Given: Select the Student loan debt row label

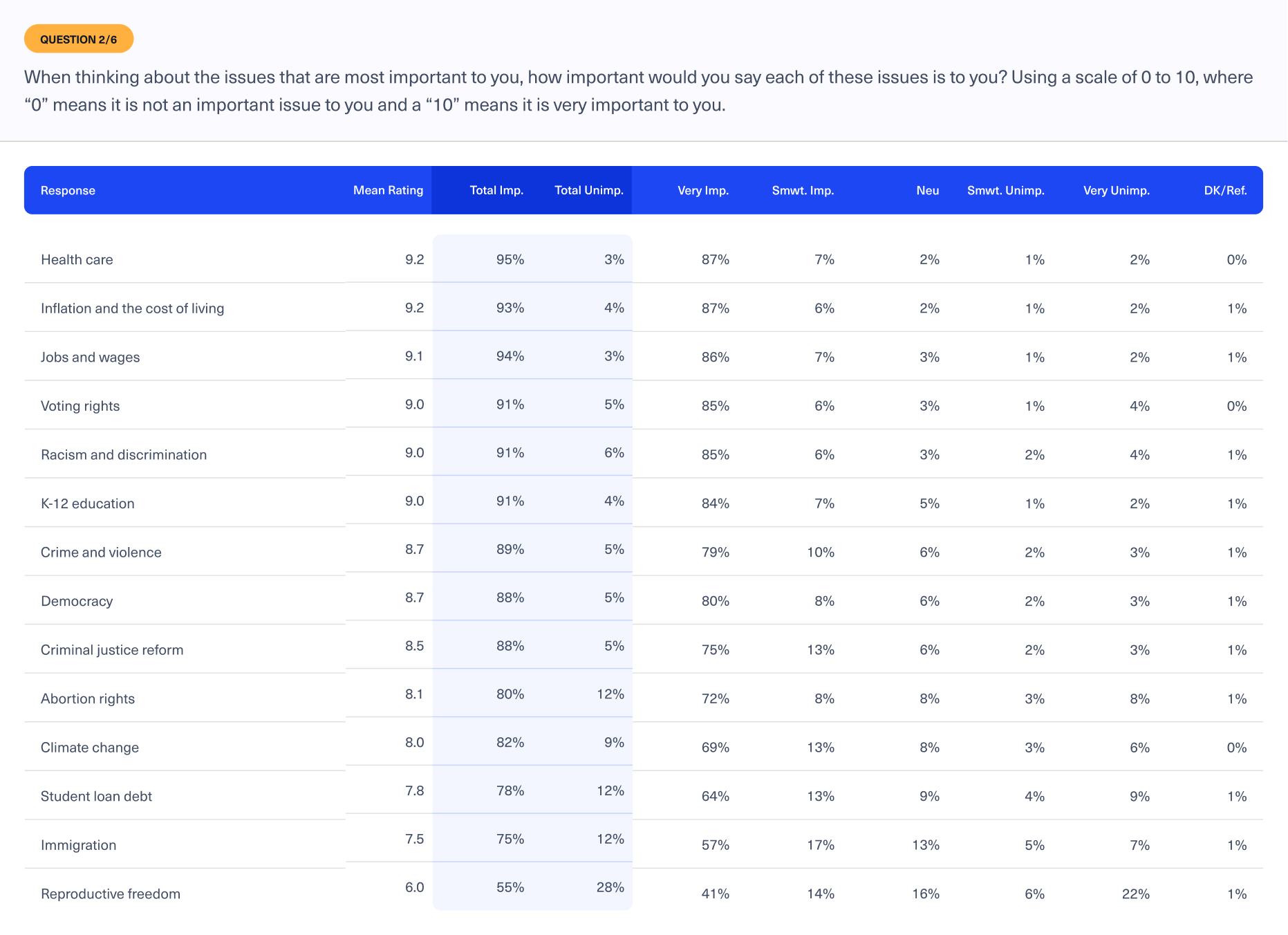Looking at the screenshot, I should 96,797.
